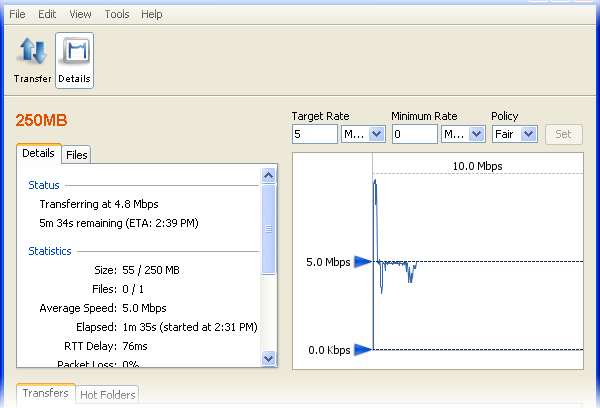Select the Transfers tab at bottom
This screenshot has width=600, height=408.
(45, 394)
